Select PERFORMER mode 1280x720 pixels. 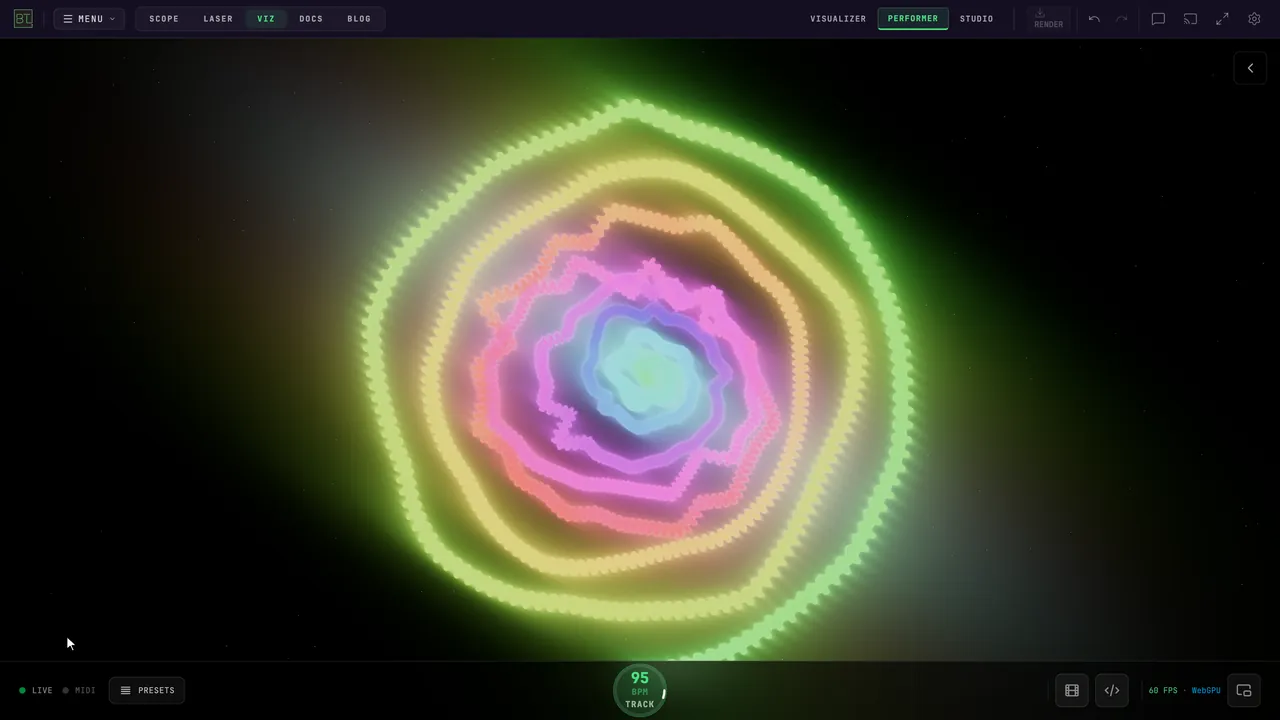(x=913, y=19)
